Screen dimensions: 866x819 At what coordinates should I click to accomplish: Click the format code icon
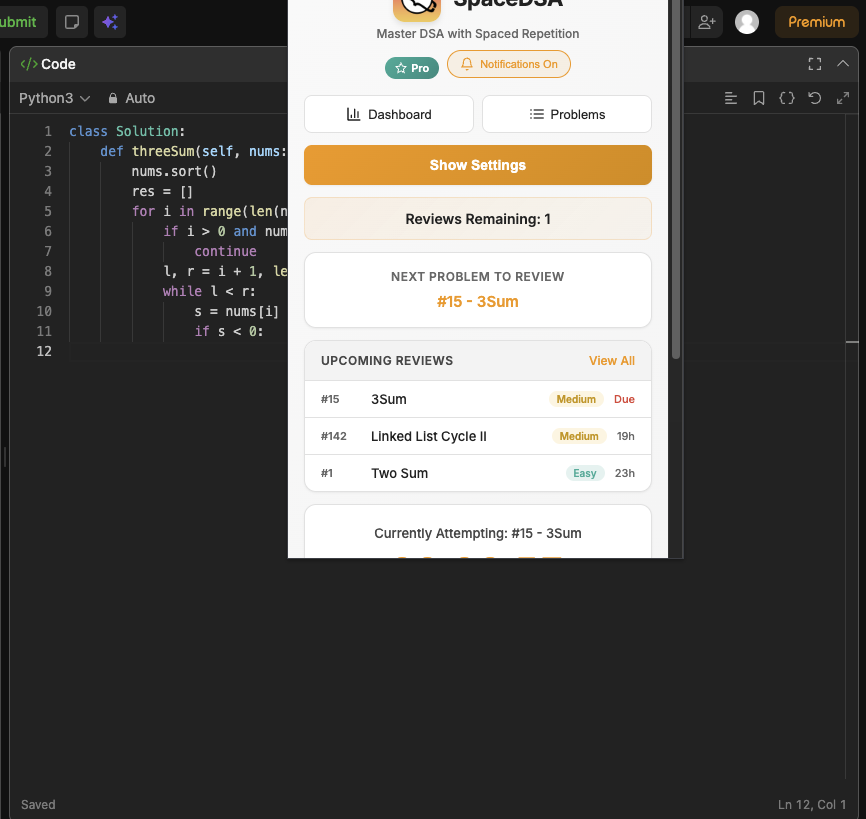point(731,98)
